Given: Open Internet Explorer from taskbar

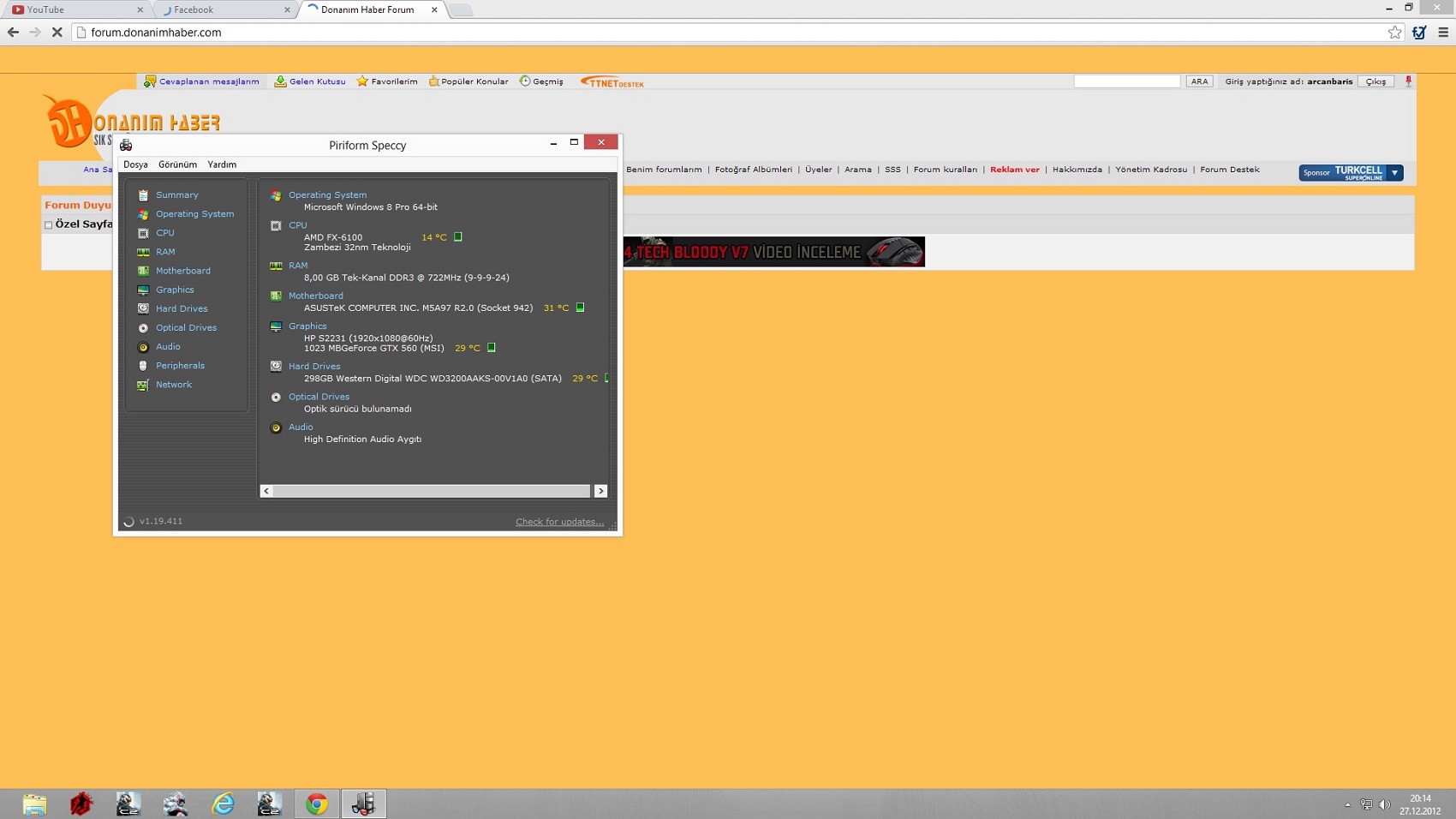Looking at the screenshot, I should click(223, 804).
